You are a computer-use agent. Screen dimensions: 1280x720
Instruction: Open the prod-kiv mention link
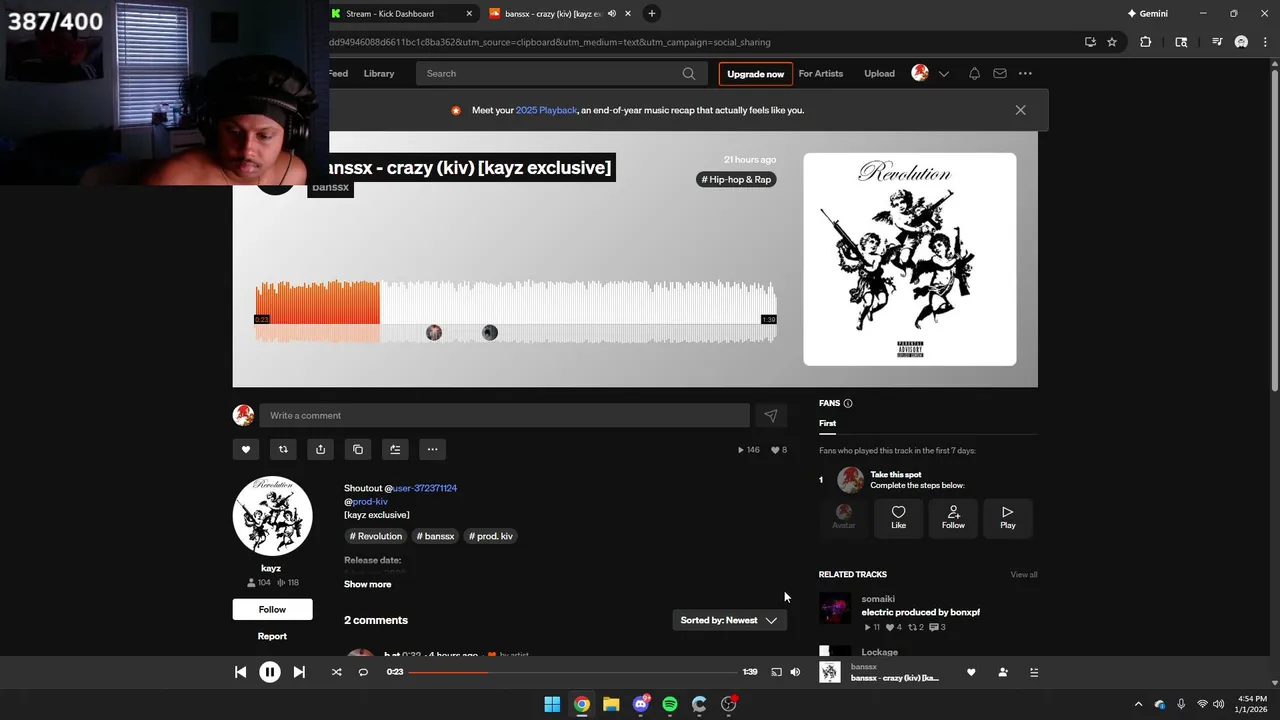(370, 501)
